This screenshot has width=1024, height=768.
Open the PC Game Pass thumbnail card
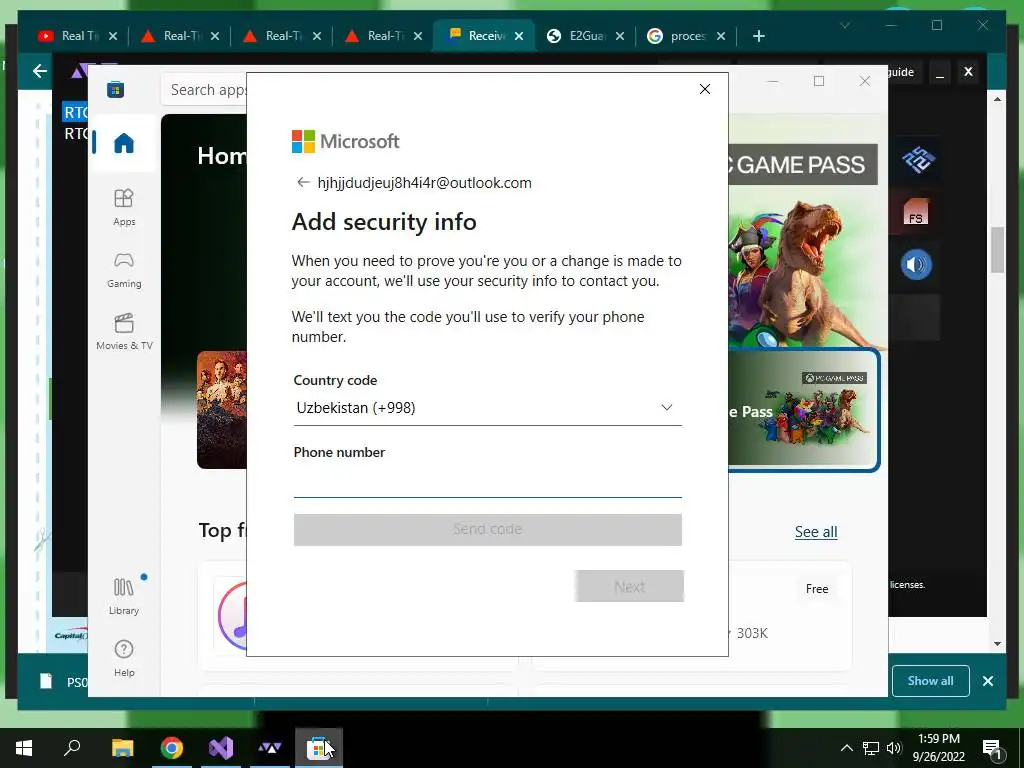click(x=804, y=409)
